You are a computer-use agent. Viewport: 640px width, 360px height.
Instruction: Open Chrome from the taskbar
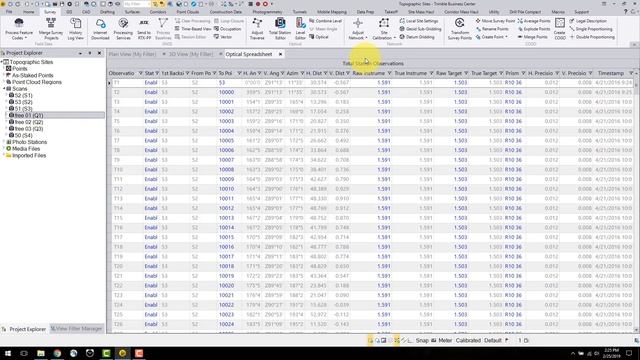click(x=57, y=353)
